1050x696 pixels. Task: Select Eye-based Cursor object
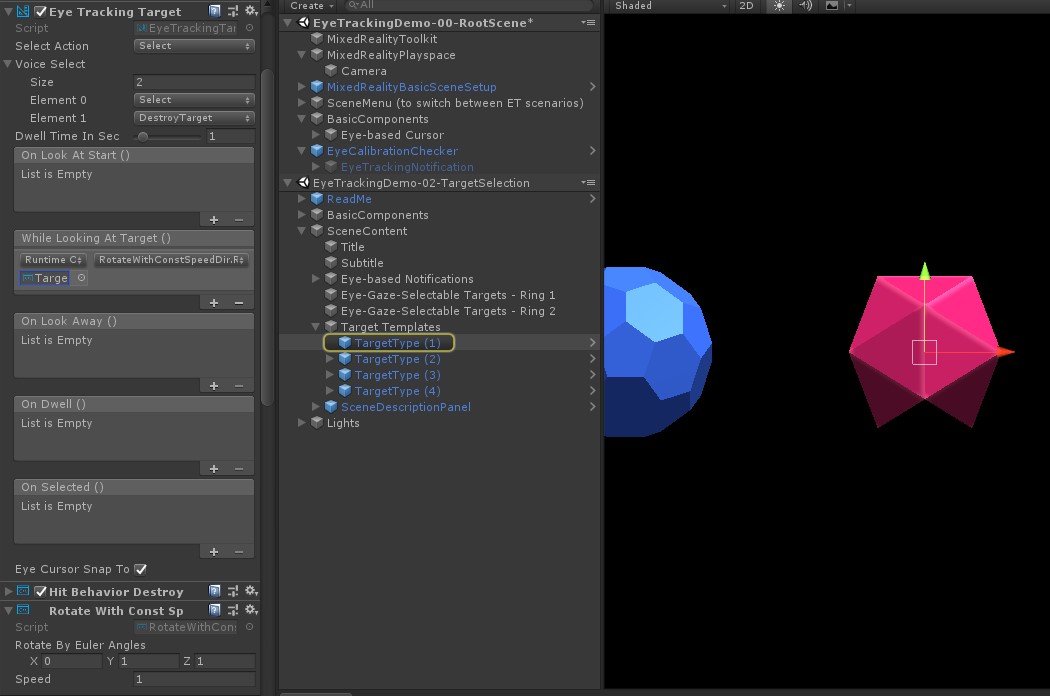tap(392, 135)
